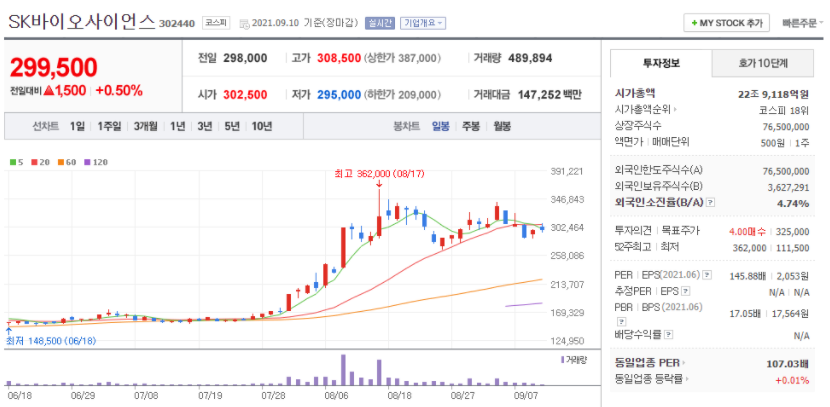Click the 전일 value 298,000
The width and height of the screenshot is (830, 407).
tap(245, 58)
